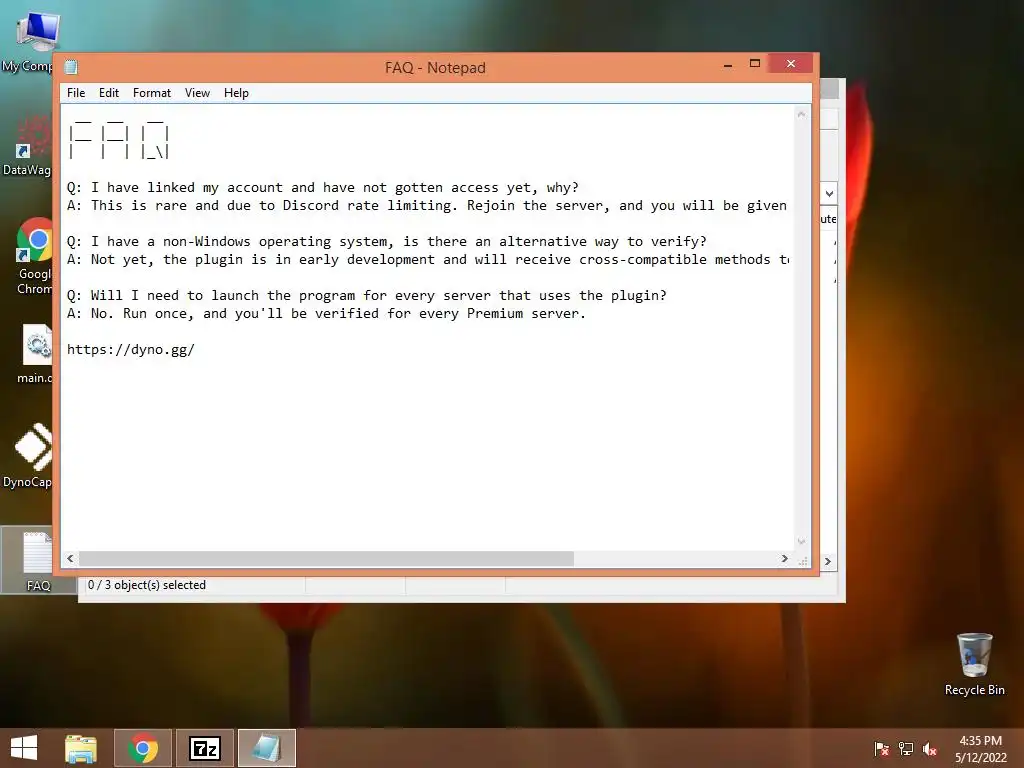The width and height of the screenshot is (1024, 768).
Task: Click the line about Discord rate limiting
Action: (x=427, y=206)
